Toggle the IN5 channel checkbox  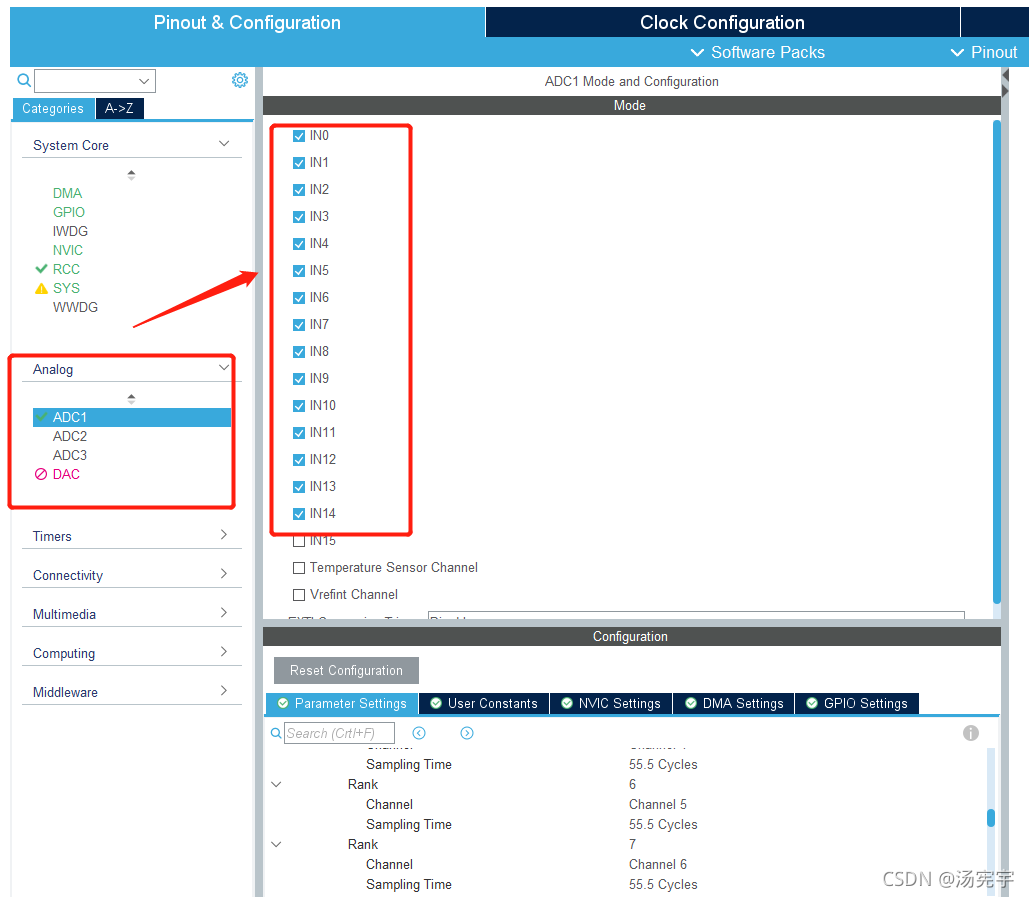click(x=299, y=270)
